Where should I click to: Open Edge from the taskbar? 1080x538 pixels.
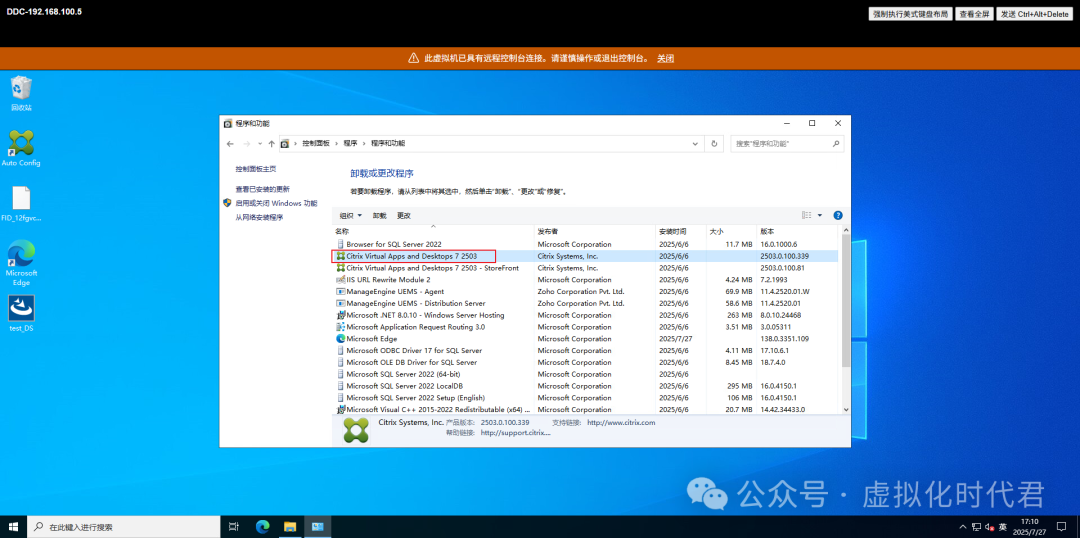(262, 527)
